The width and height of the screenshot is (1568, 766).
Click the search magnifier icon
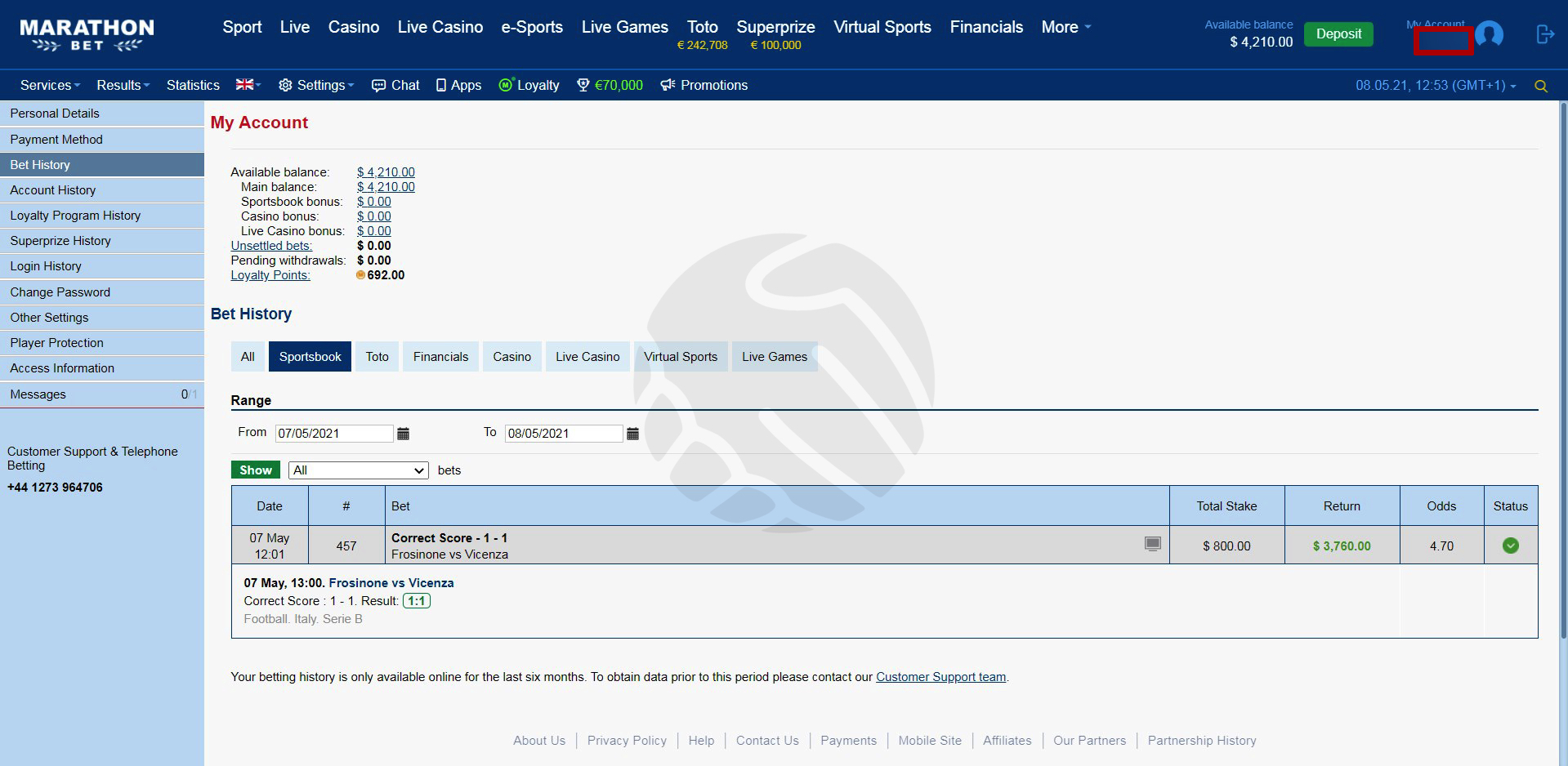1541,86
